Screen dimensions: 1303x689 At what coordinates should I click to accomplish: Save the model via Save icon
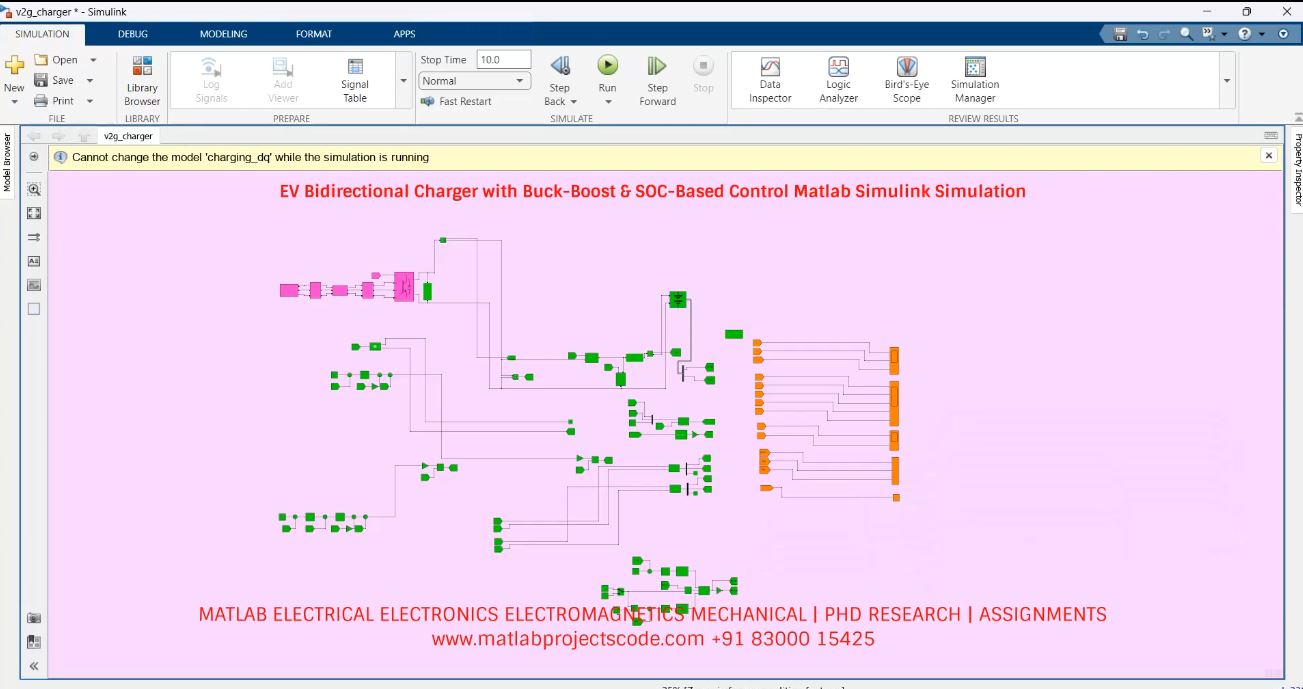(x=41, y=80)
